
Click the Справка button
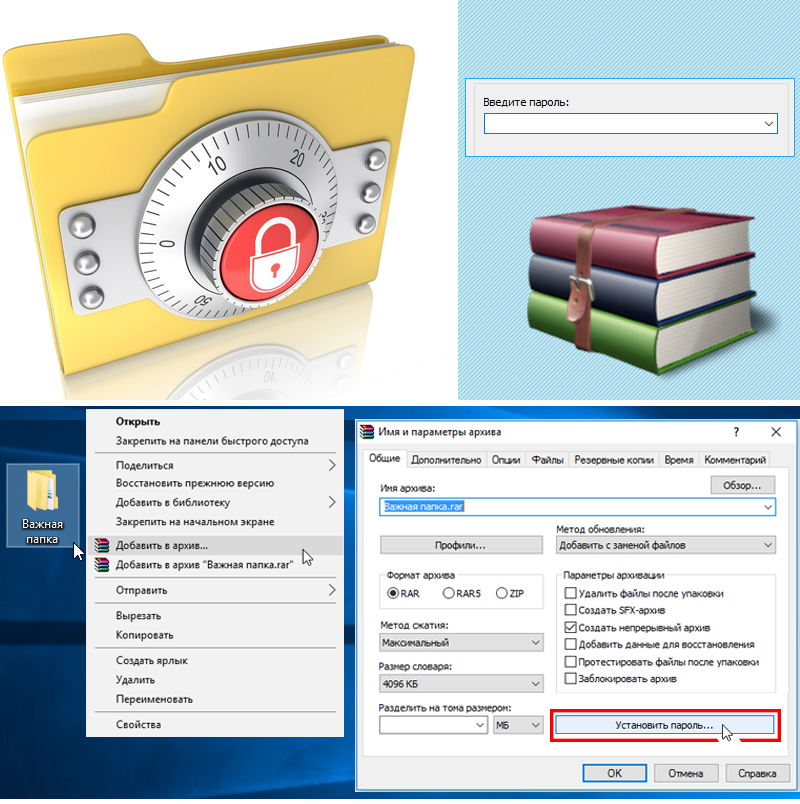pyautogui.click(x=757, y=773)
